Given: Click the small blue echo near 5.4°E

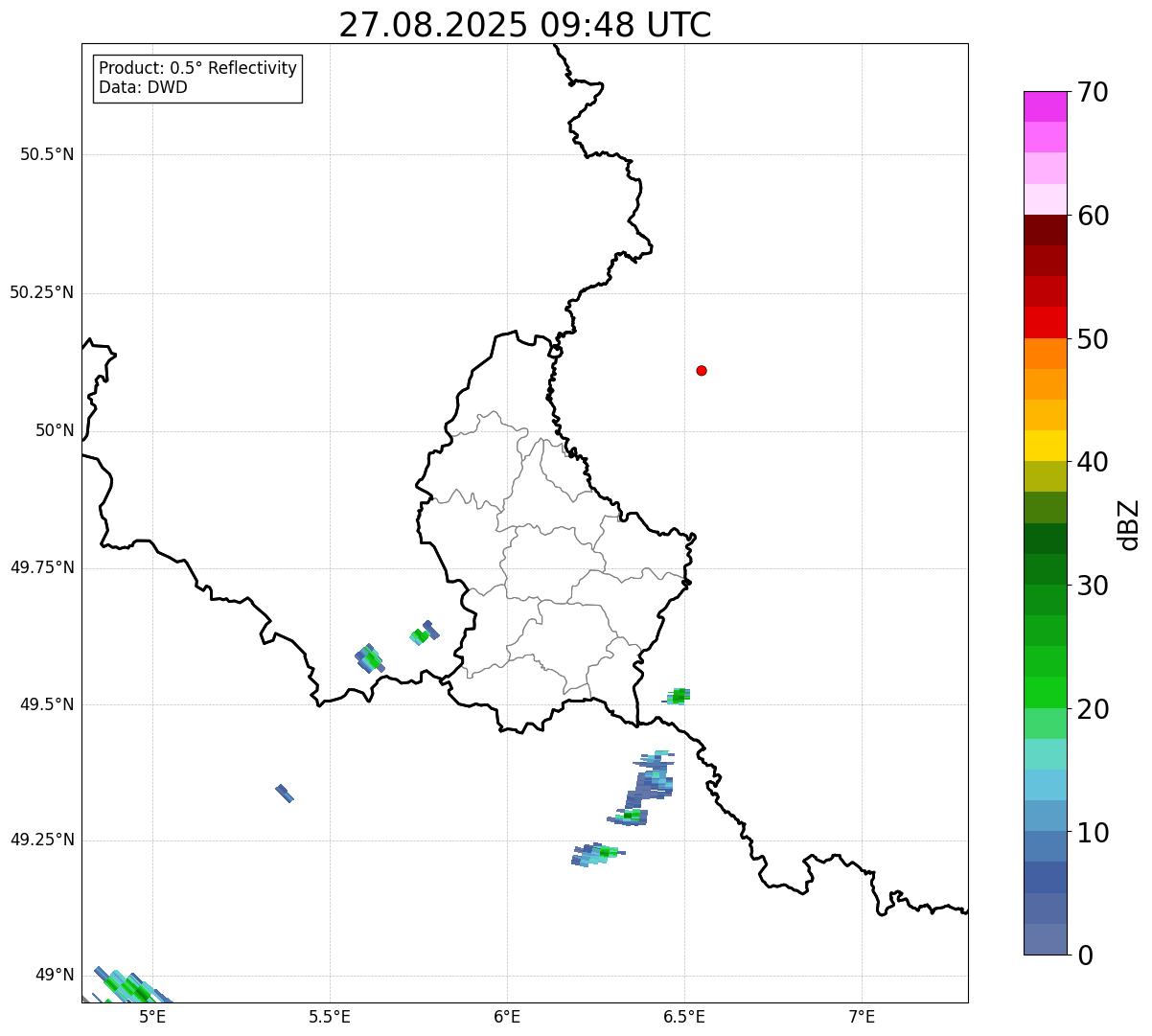Looking at the screenshot, I should tap(285, 793).
